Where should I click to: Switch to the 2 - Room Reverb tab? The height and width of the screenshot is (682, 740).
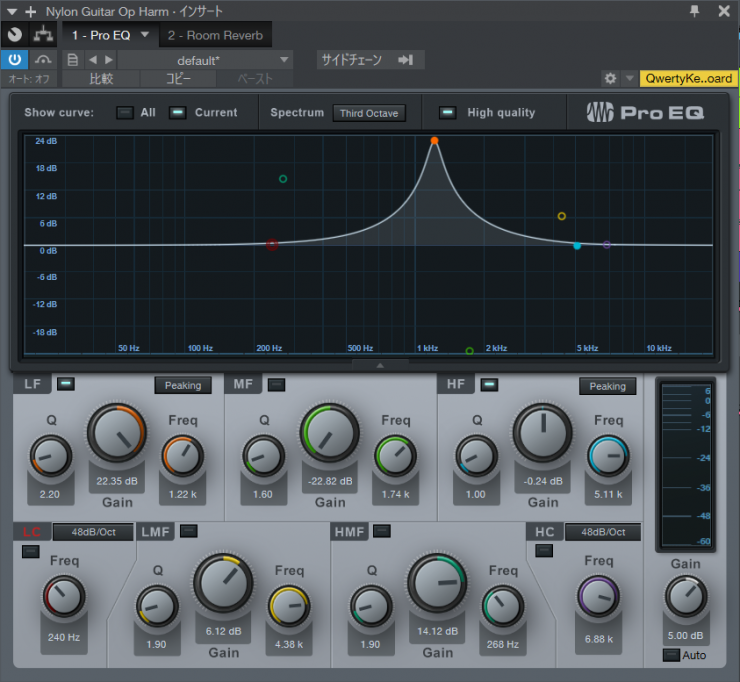(215, 35)
